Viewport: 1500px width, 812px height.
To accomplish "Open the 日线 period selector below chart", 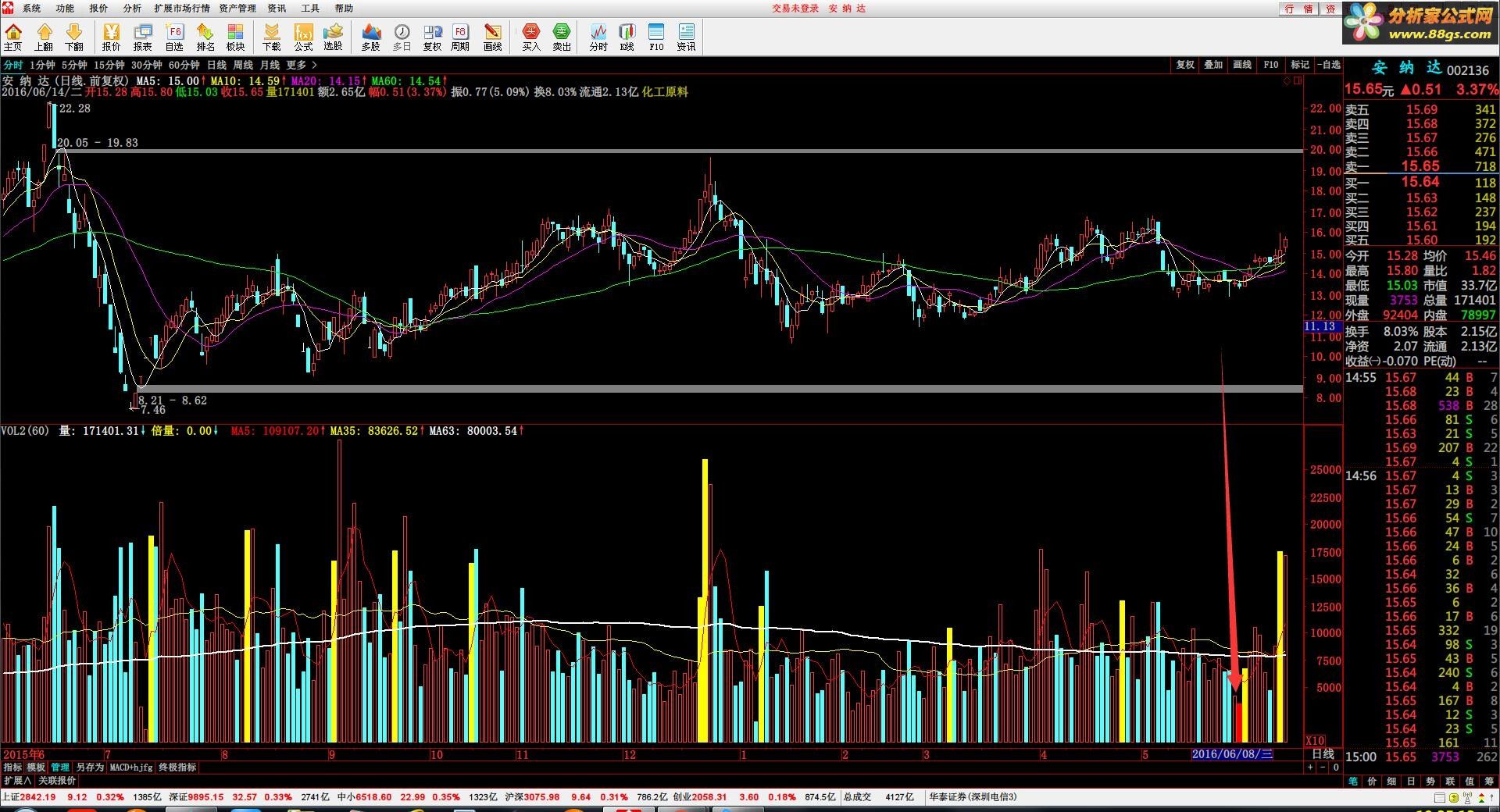I will pyautogui.click(x=1323, y=754).
